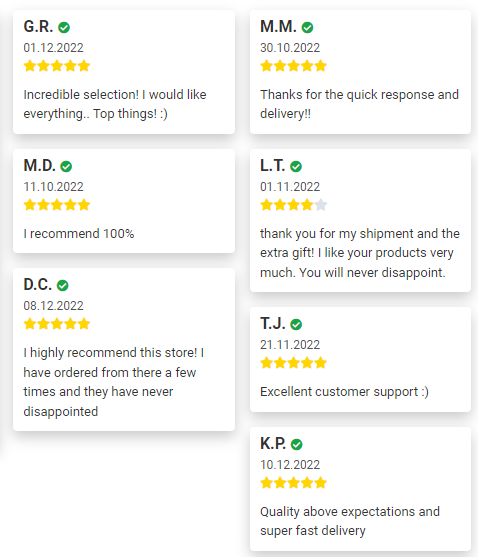
Task: Click the verified checkmark beside L.T.
Action: [x=296, y=166]
